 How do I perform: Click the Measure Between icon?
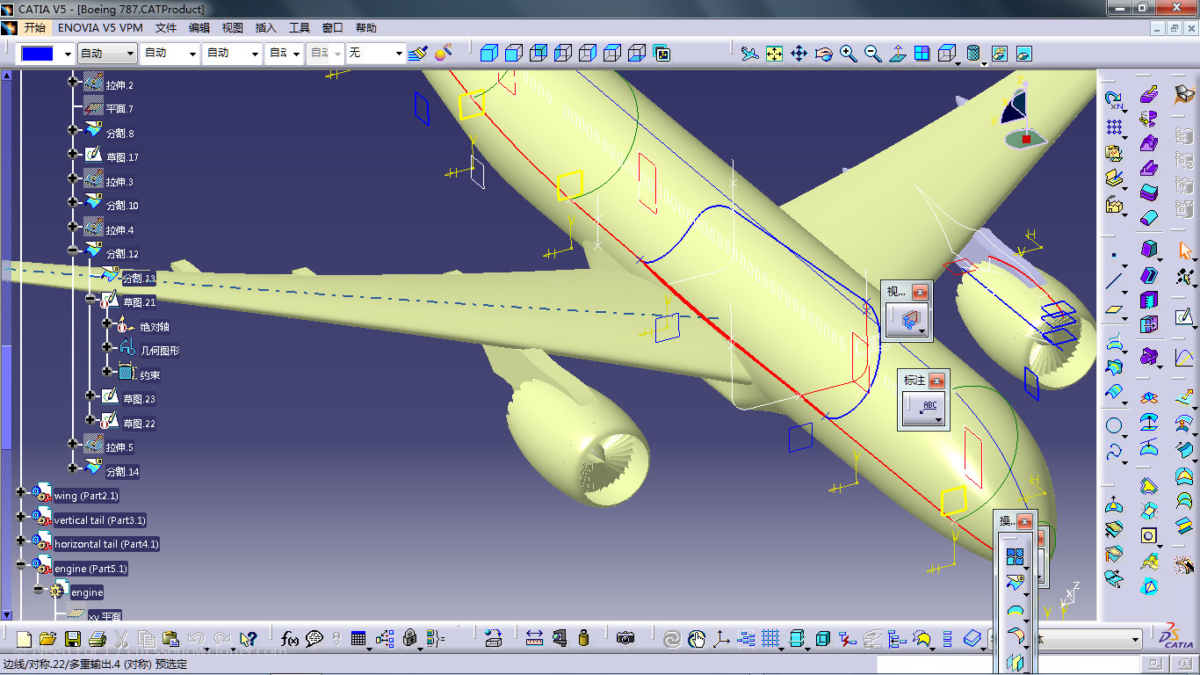[x=534, y=639]
